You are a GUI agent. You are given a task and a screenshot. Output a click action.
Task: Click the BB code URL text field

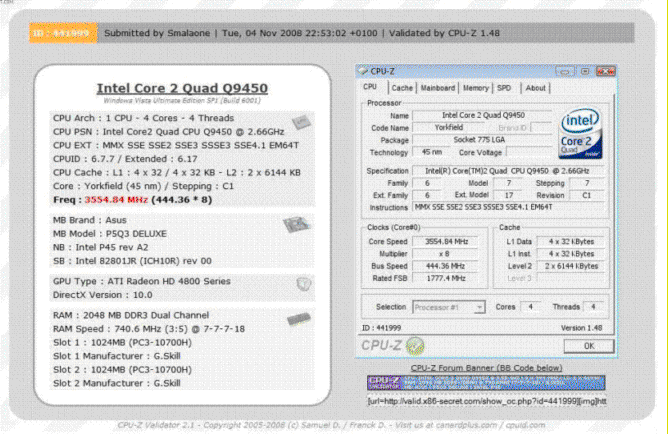[487, 401]
